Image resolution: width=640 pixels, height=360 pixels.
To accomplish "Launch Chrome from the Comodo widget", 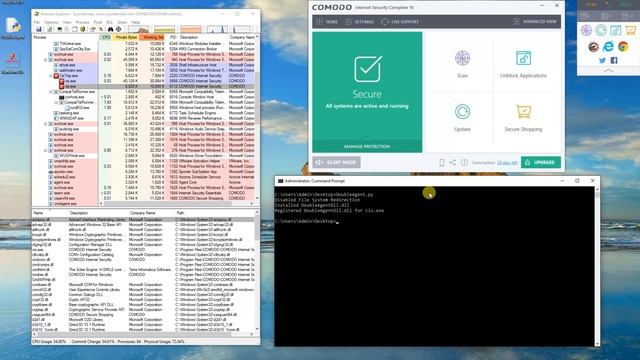I will 623,47.
